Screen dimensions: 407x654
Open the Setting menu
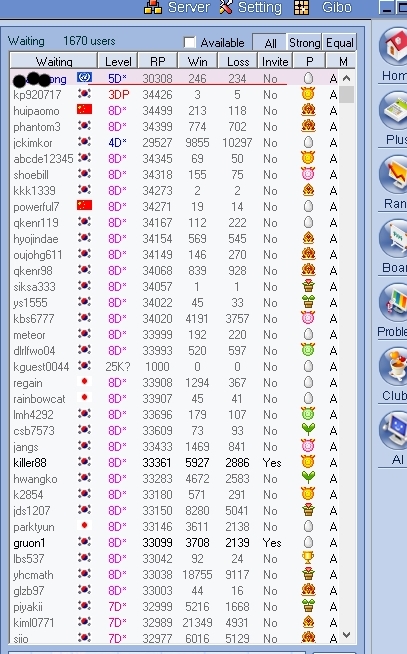click(250, 8)
